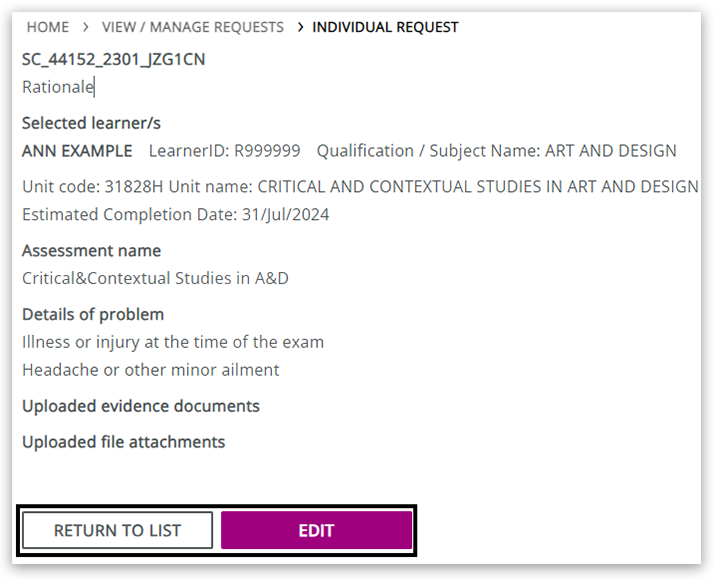Select the qualification name ART AND DESIGN
The height and width of the screenshot is (582, 719).
point(610,151)
